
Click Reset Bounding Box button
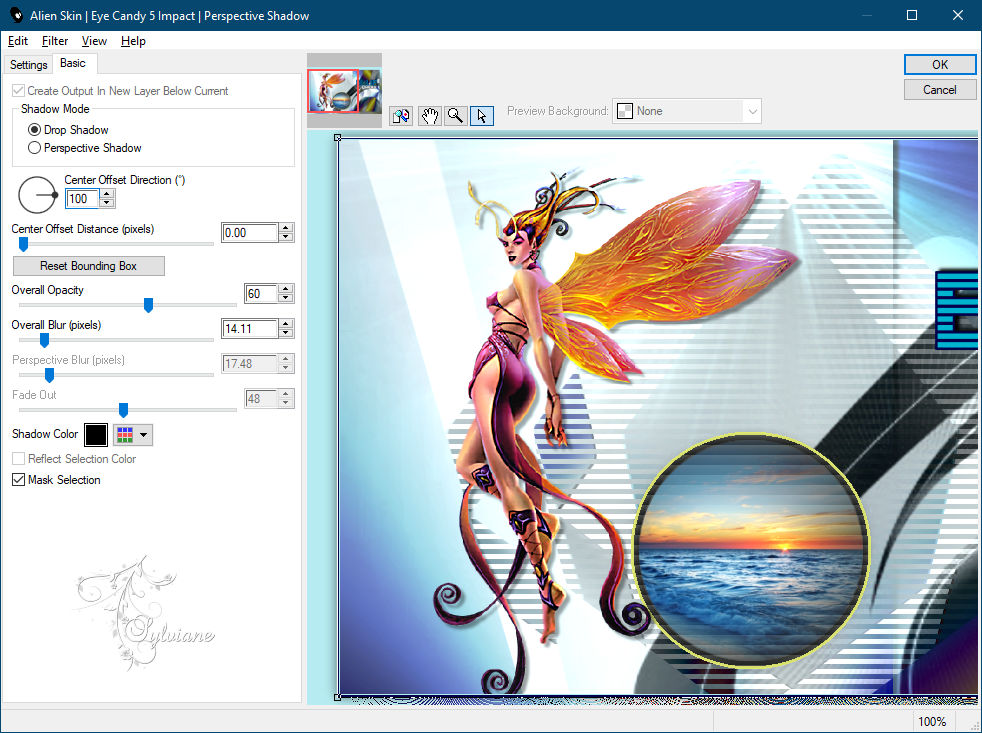(89, 266)
